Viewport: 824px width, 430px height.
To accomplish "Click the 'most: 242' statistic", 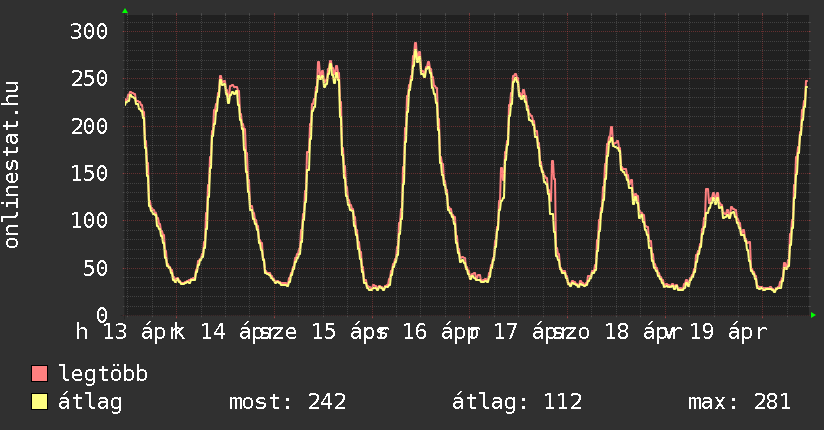I will coord(287,402).
